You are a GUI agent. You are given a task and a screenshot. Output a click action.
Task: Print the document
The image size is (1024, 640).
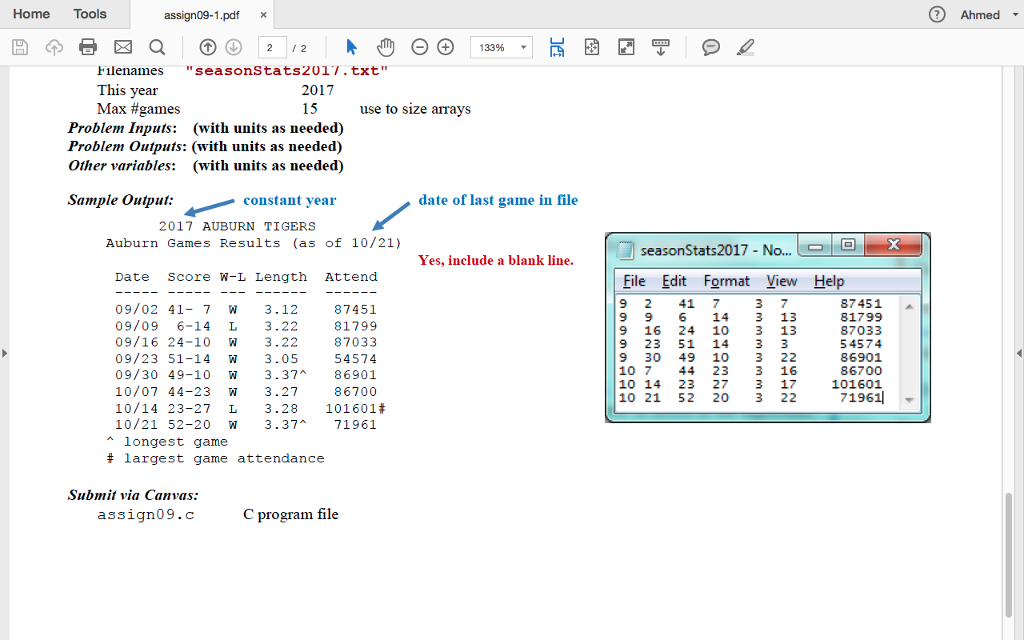point(86,47)
